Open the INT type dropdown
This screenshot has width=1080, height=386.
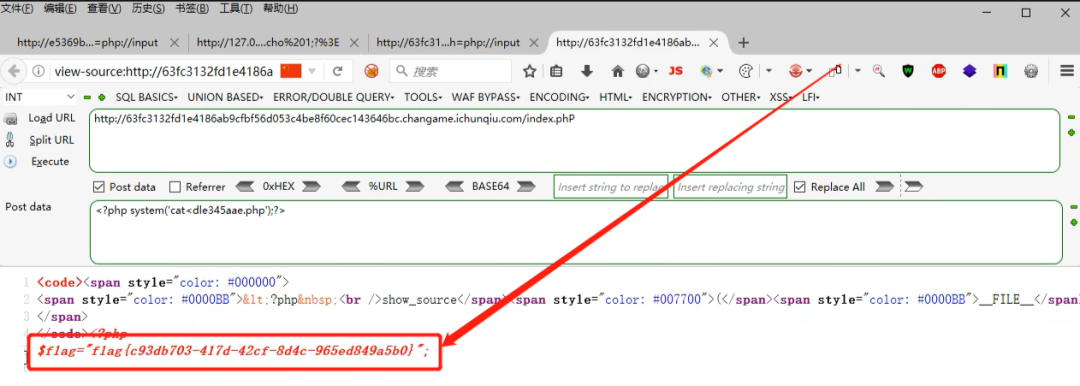(39, 97)
